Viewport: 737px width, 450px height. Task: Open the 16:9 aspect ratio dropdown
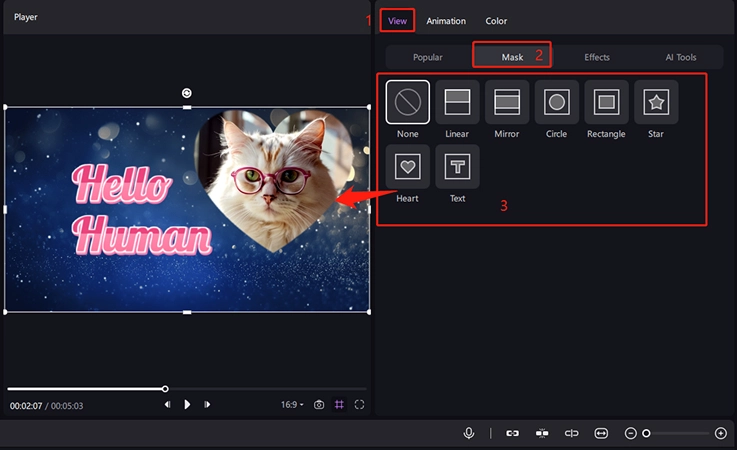coord(292,404)
